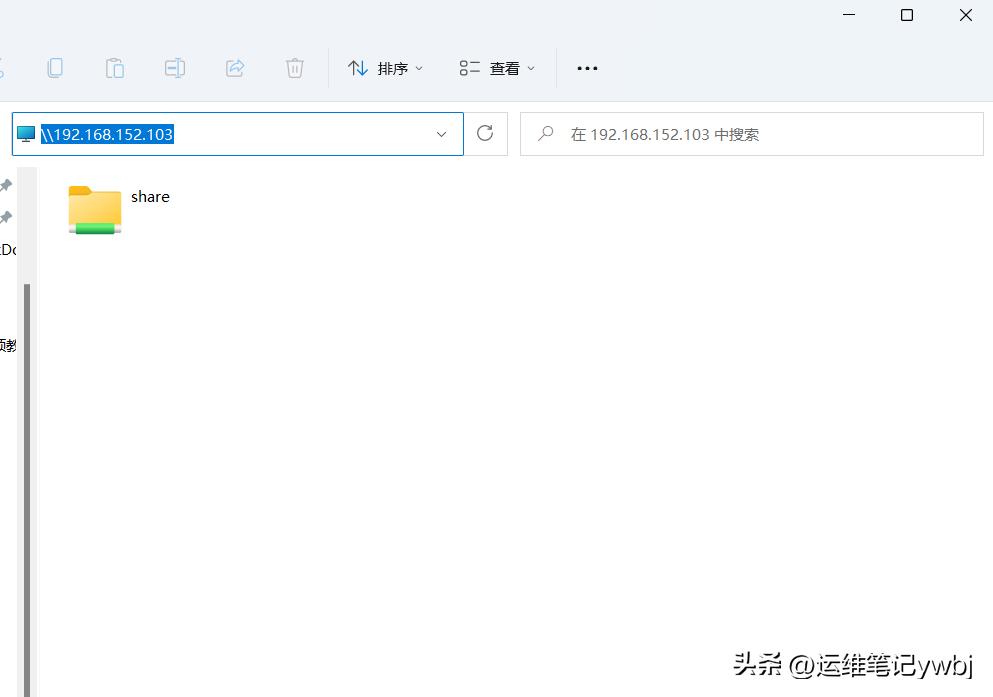
Task: Click the Delete trash icon on the toolbar
Action: click(294, 68)
